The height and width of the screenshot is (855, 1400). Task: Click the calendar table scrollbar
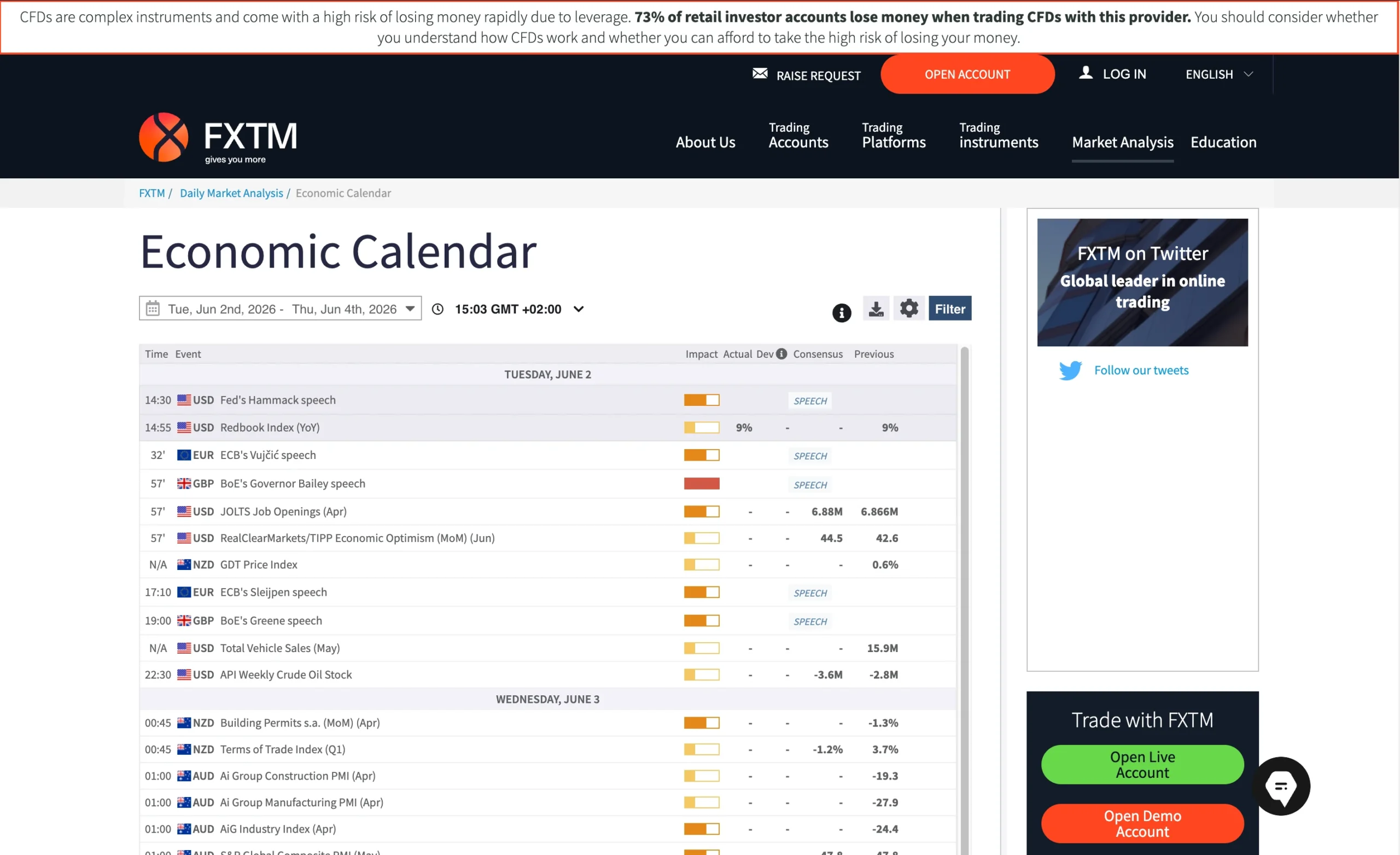click(x=964, y=600)
